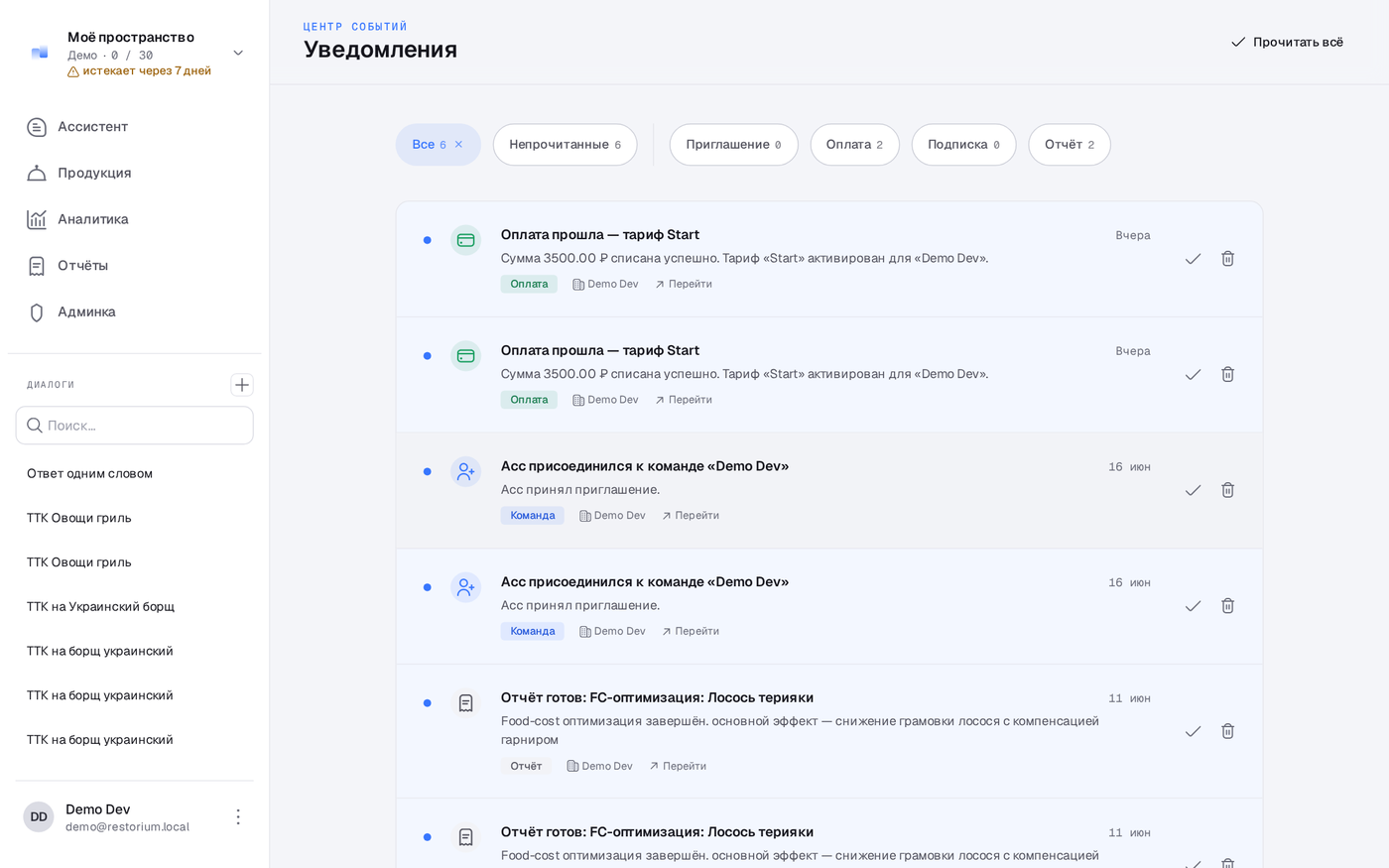The image size is (1389, 868).
Task: Open the Demo Dev user options menu
Action: tap(238, 816)
